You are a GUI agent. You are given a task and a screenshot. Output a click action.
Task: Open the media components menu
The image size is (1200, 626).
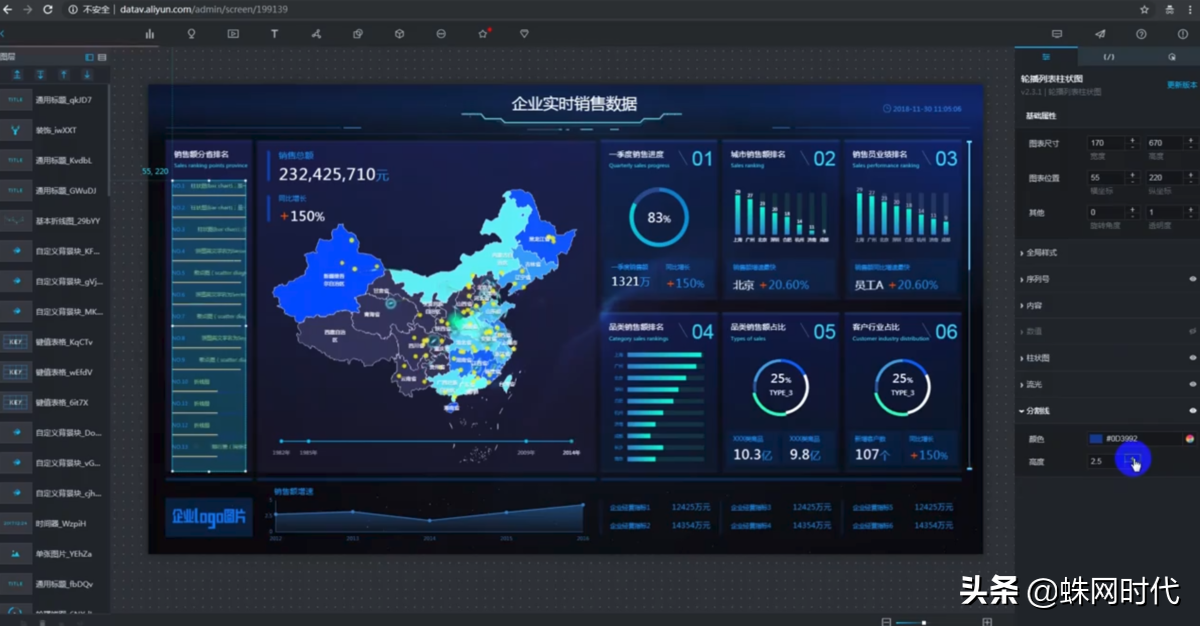[233, 33]
